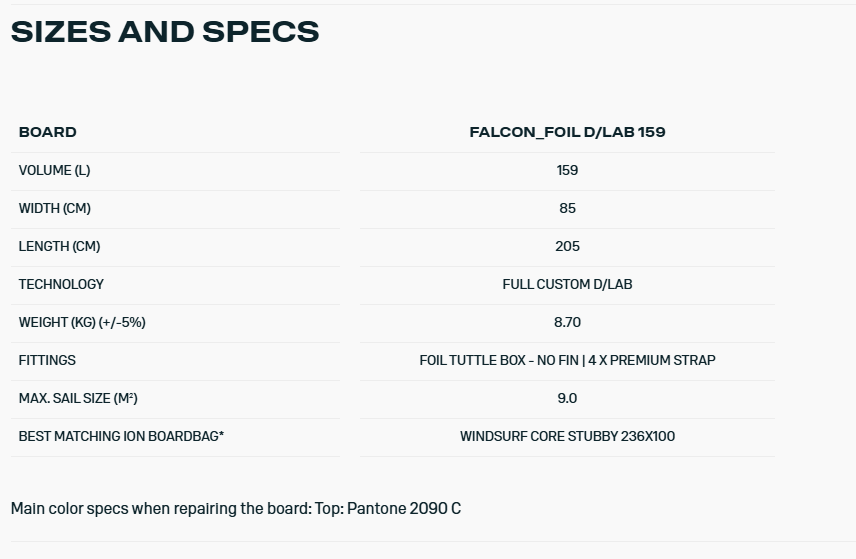Click the LENGTH (CM) row label

pos(59,246)
